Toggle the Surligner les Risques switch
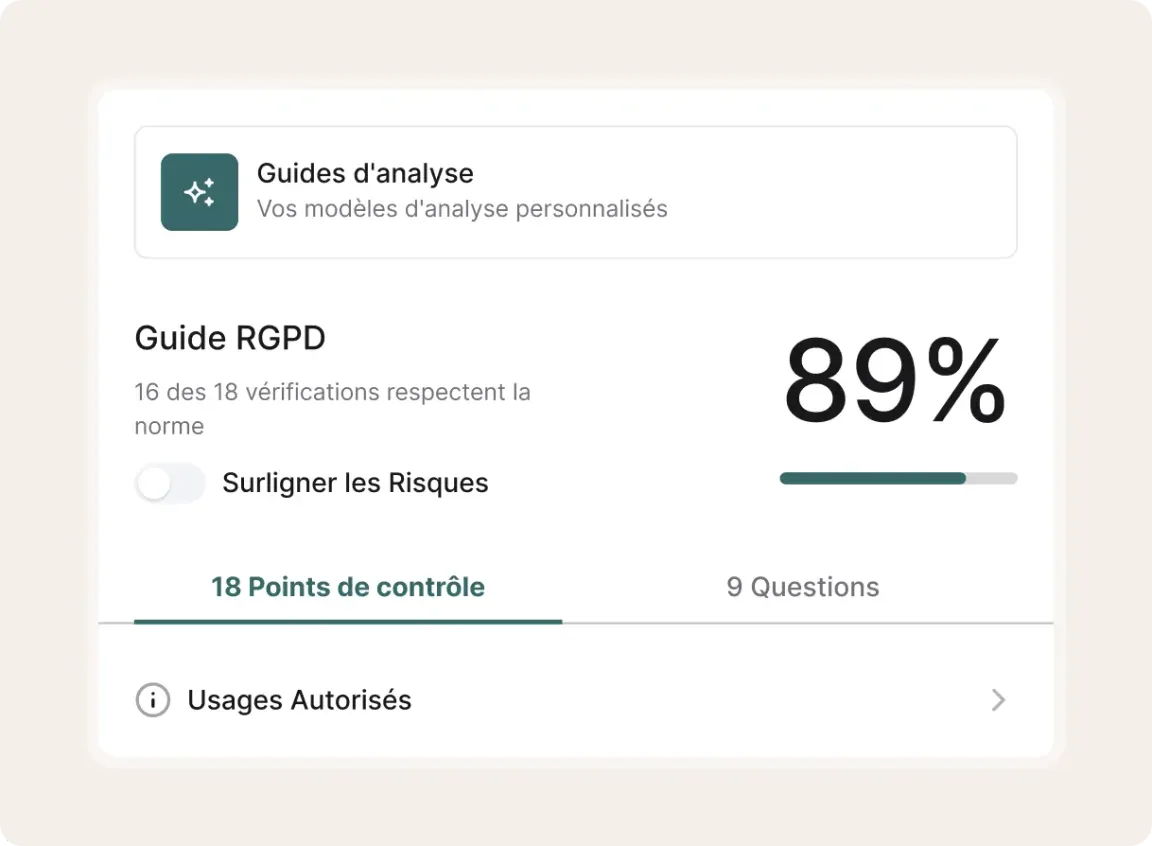 [169, 484]
